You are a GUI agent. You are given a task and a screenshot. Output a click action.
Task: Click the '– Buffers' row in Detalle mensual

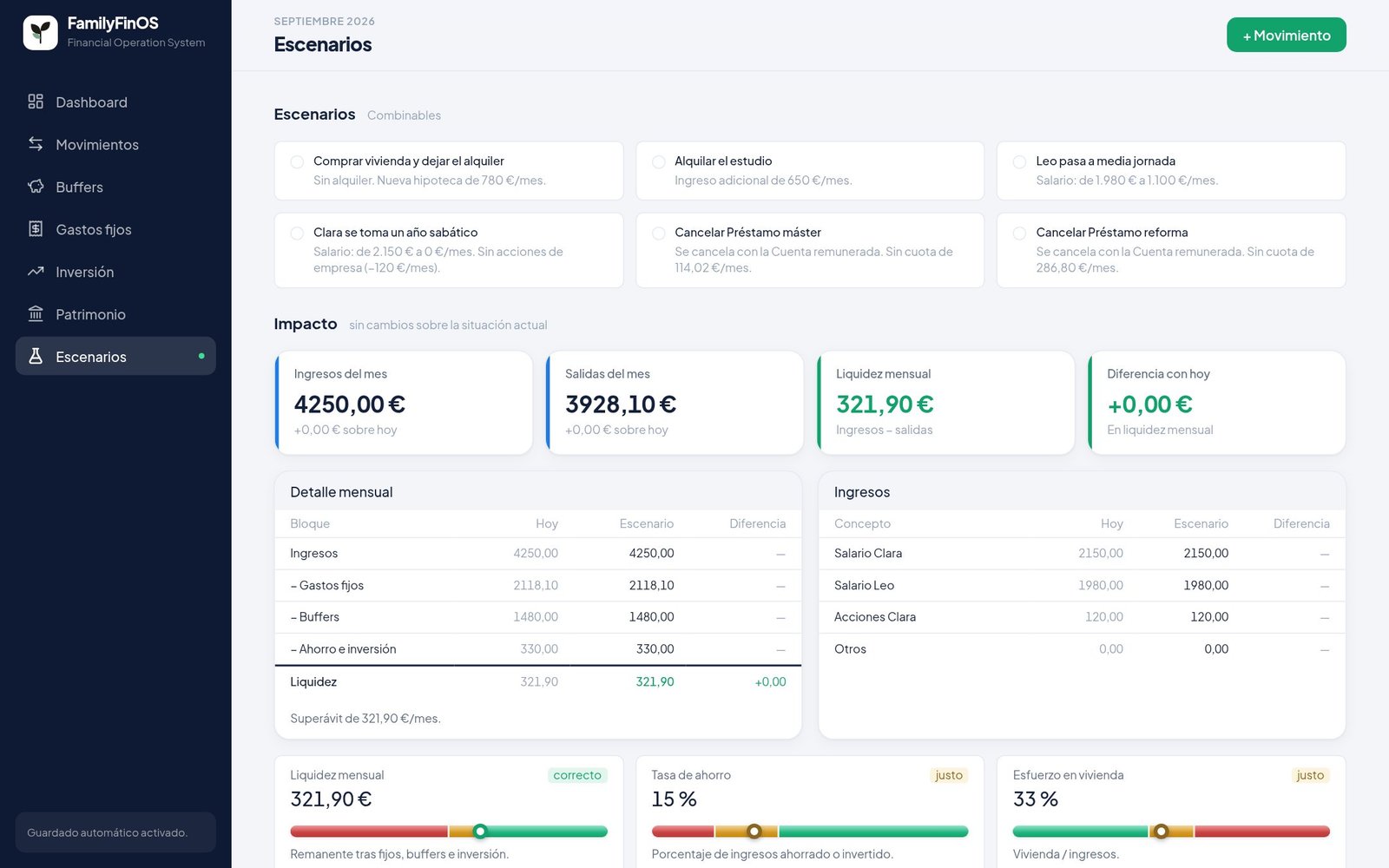tap(538, 617)
